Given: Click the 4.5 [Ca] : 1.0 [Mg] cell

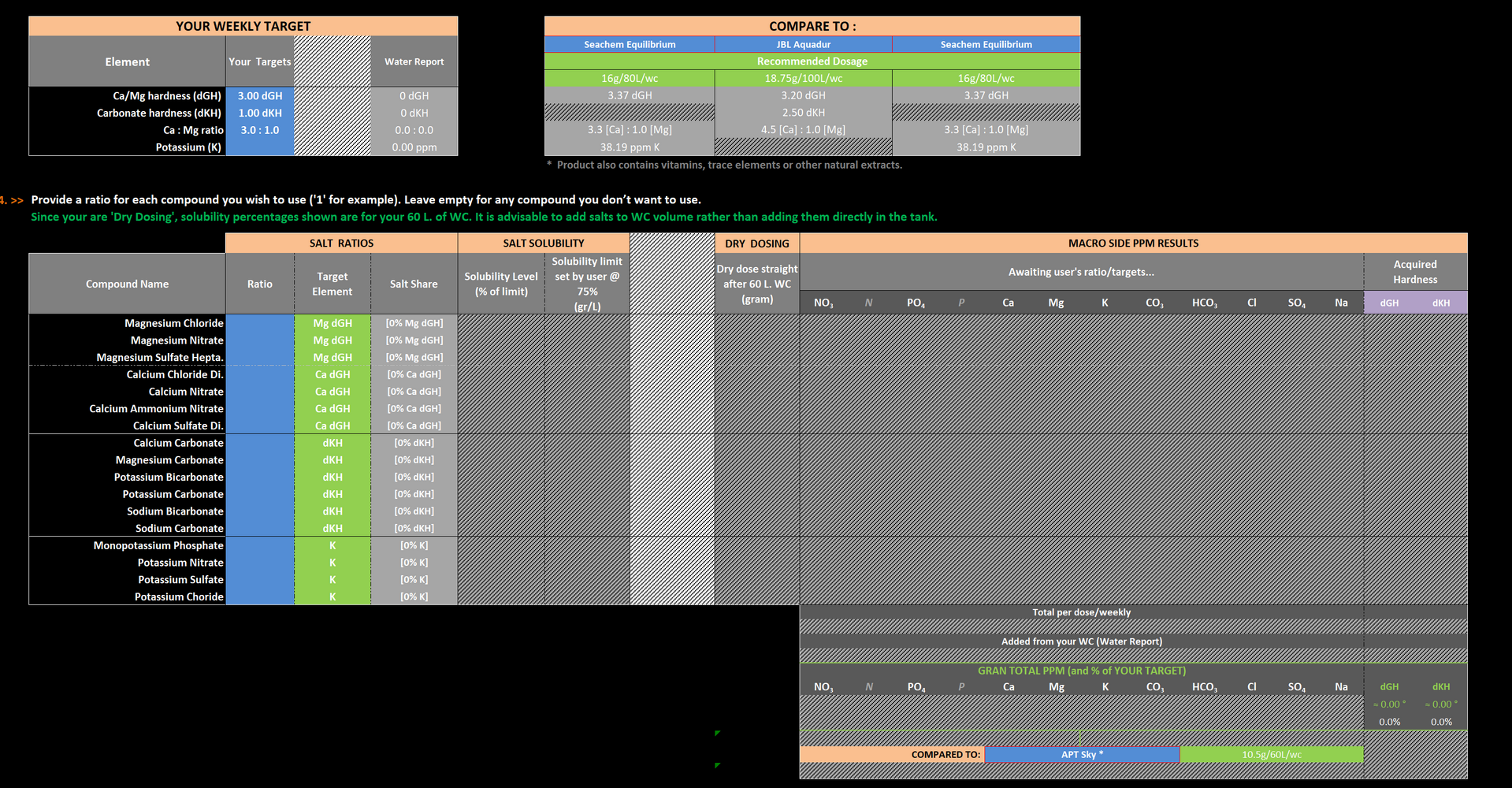Looking at the screenshot, I should tap(803, 129).
